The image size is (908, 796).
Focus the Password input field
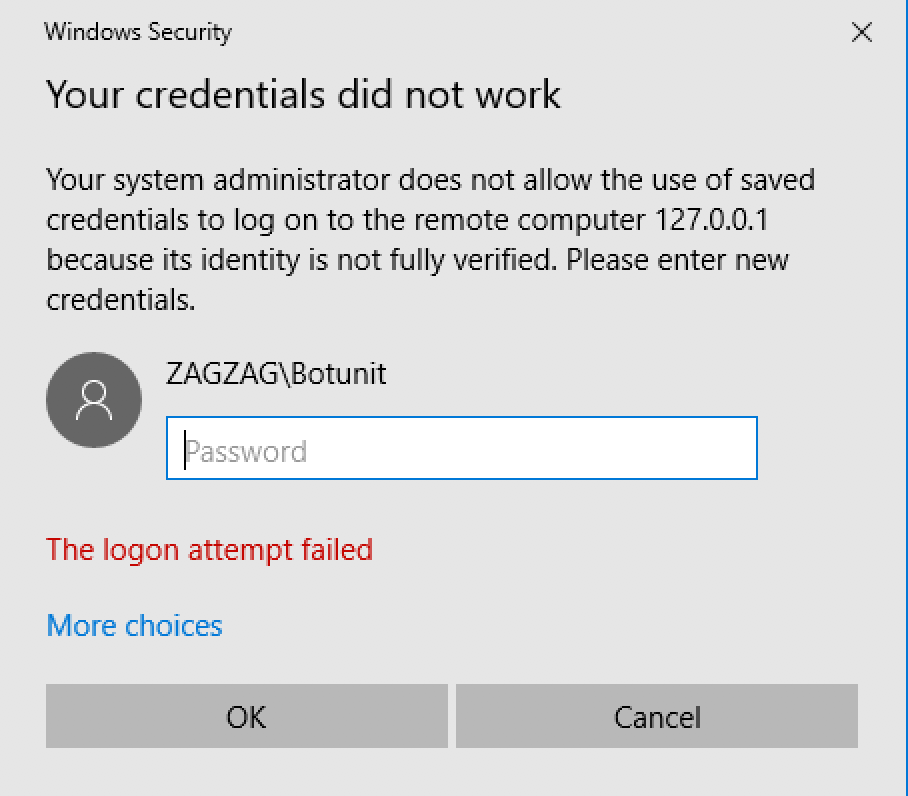[x=462, y=447]
